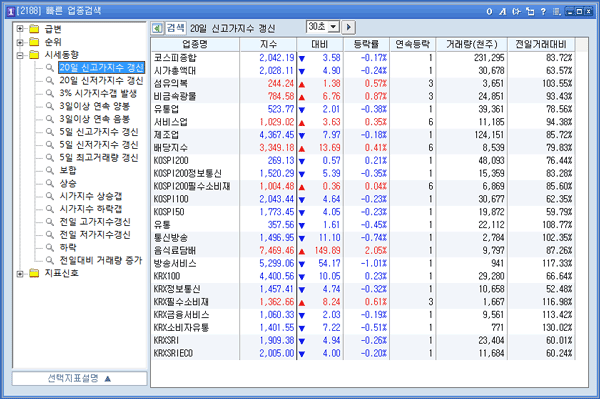Hide the tree panel with the green arrow icon
Screen dimensions: 600x399
coord(157,28)
